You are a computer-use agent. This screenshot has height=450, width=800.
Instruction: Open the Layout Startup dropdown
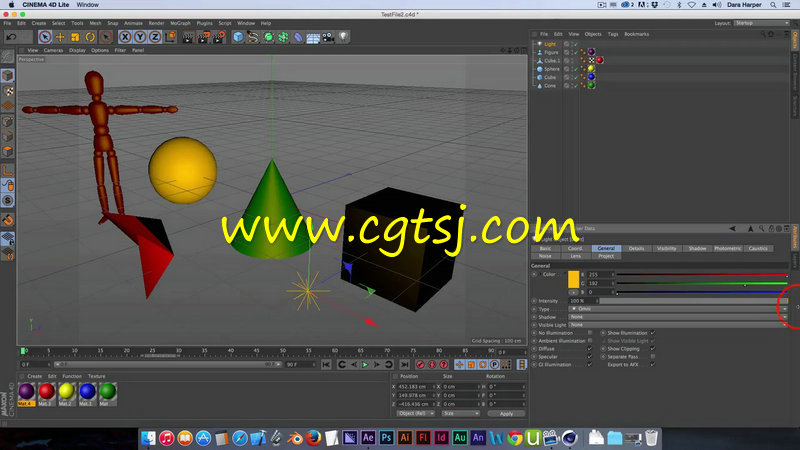click(x=761, y=23)
